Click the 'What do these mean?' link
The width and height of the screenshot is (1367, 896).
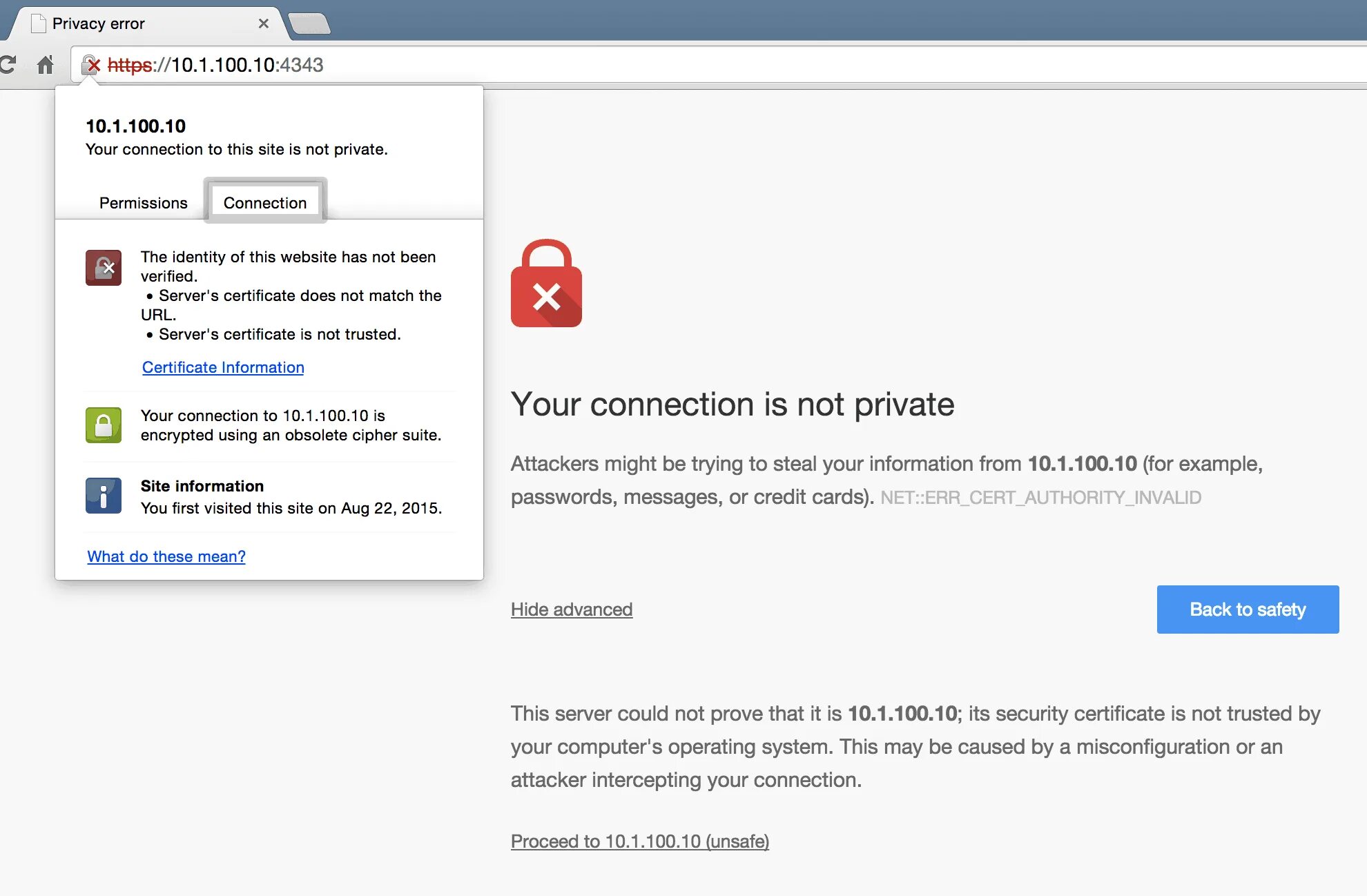166,556
